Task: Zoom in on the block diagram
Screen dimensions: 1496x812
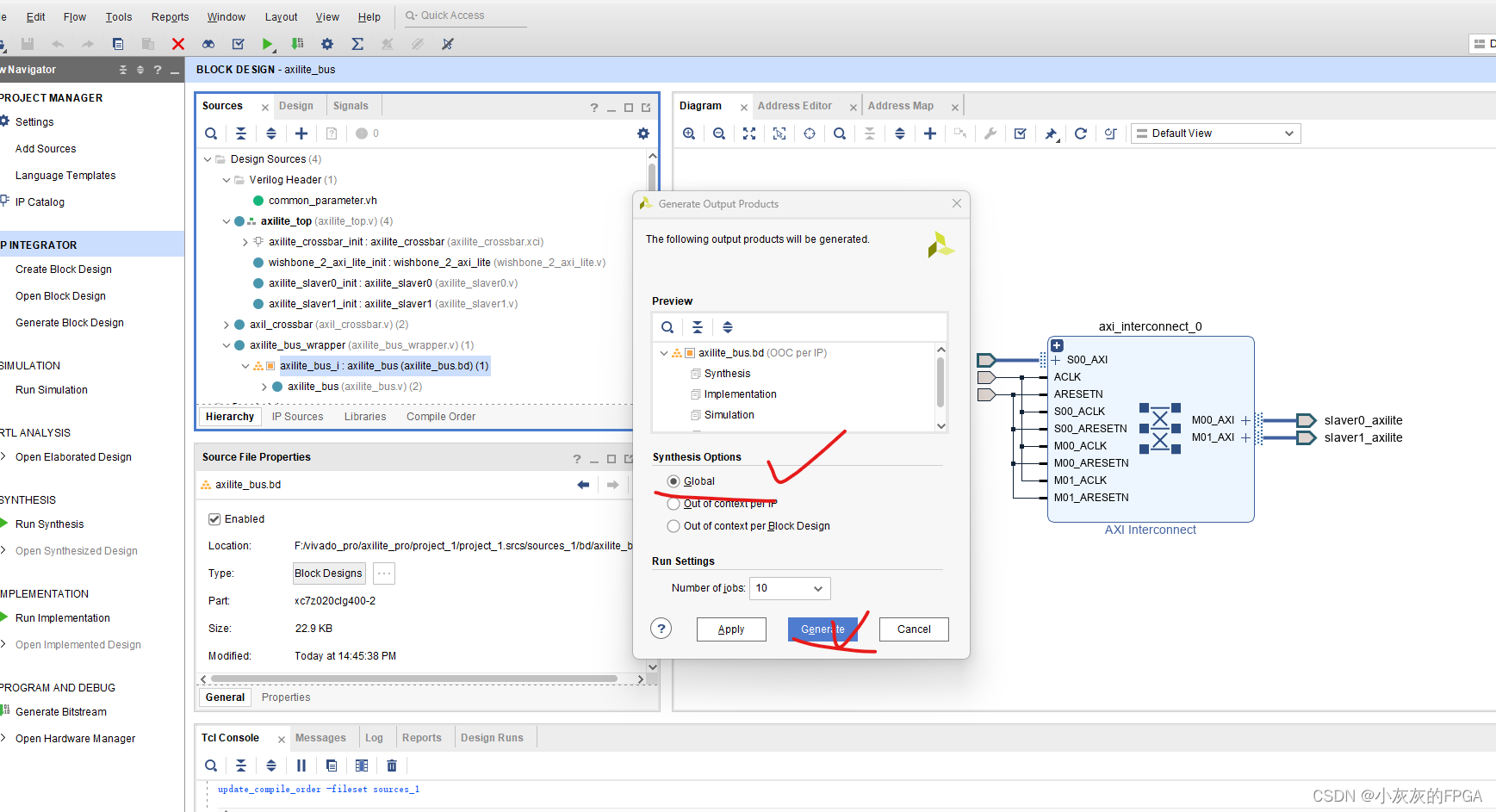Action: pos(689,133)
